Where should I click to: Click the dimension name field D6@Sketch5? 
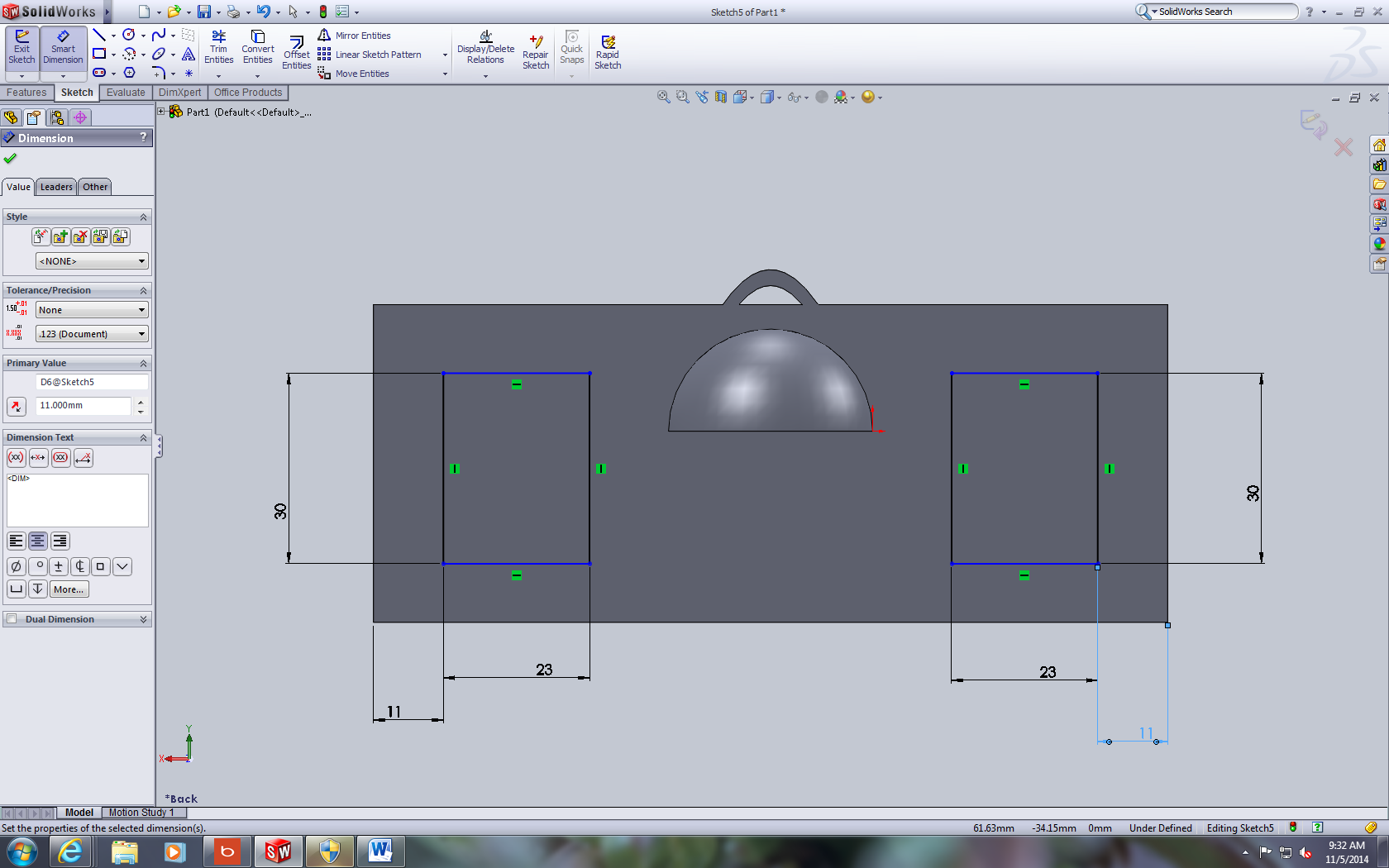pos(92,382)
